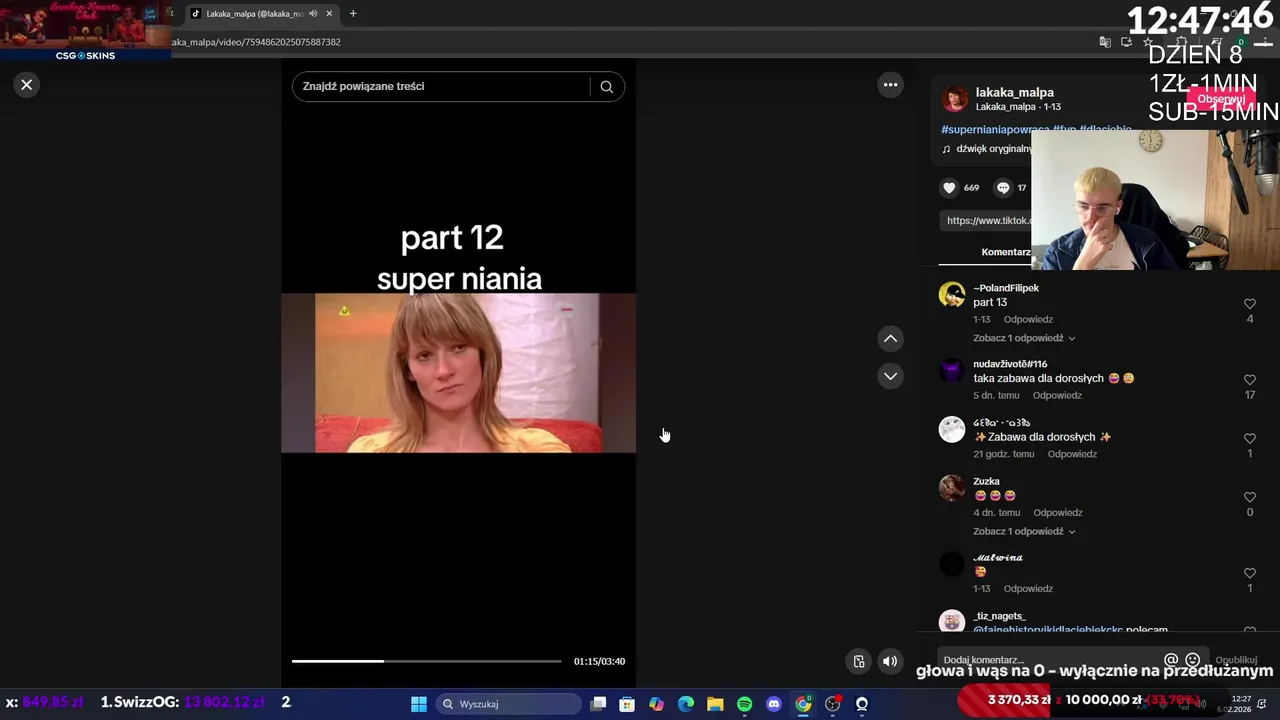Click the Wyszukaj taskbar search box
This screenshot has width=1280, height=720.
pyautogui.click(x=508, y=704)
